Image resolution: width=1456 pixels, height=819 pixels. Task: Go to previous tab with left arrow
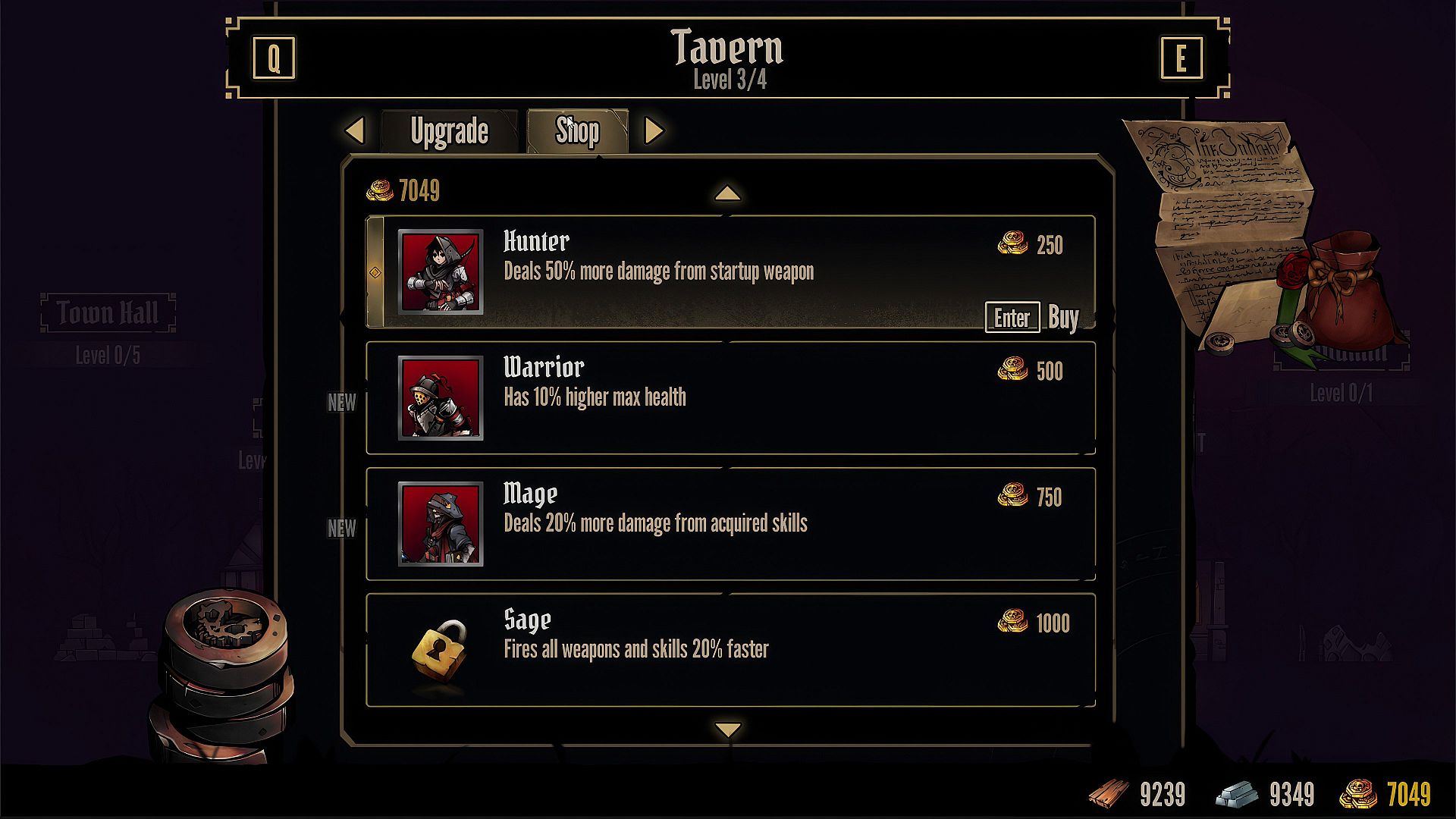[x=355, y=130]
